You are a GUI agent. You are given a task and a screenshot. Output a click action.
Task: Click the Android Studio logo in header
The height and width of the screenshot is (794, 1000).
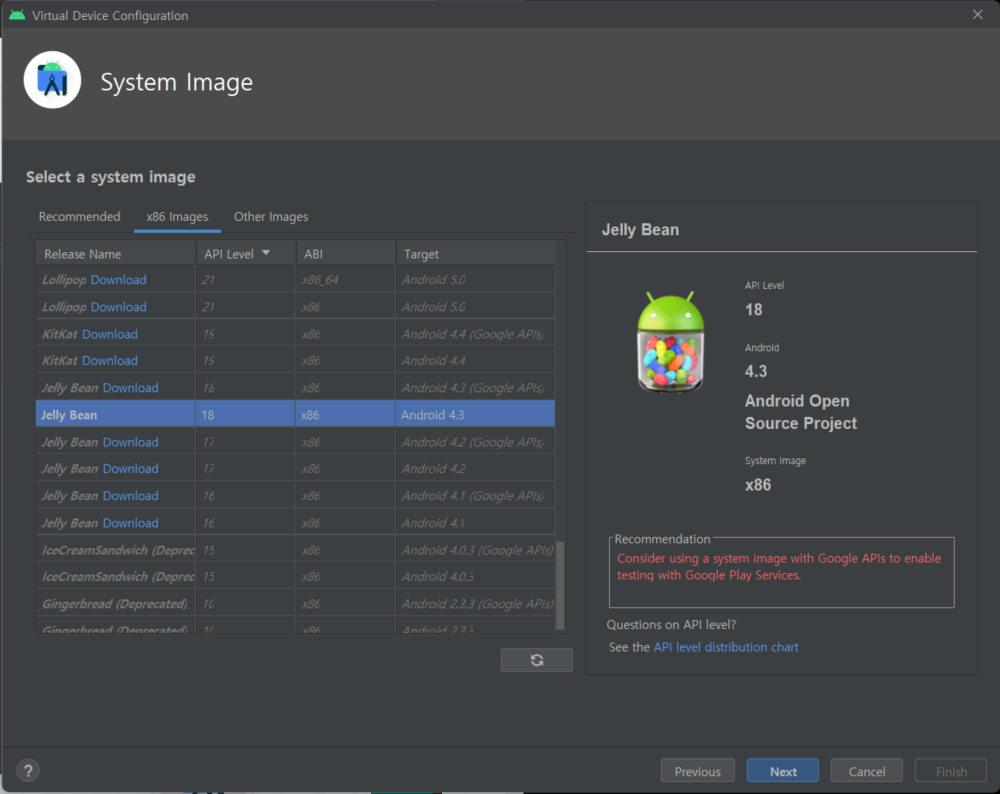(x=52, y=80)
